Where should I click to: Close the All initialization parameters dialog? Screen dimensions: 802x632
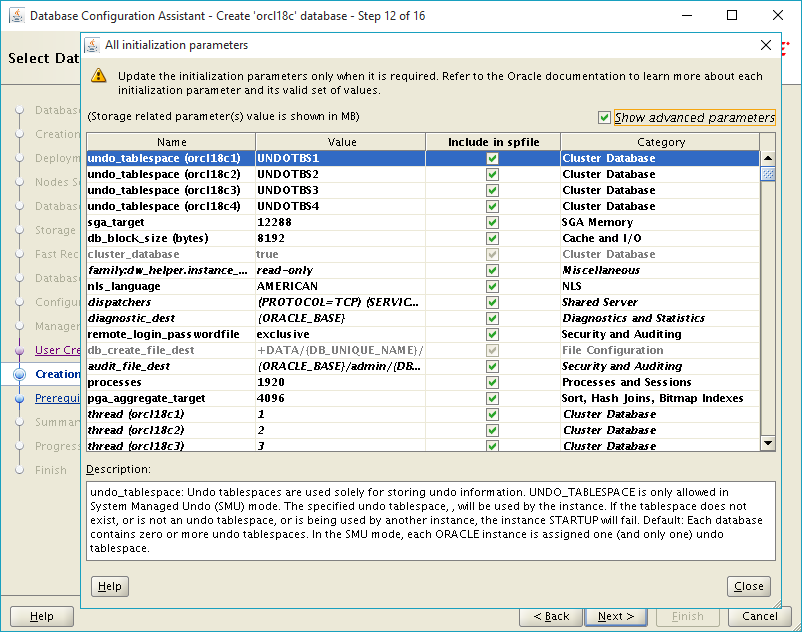pyautogui.click(x=766, y=45)
